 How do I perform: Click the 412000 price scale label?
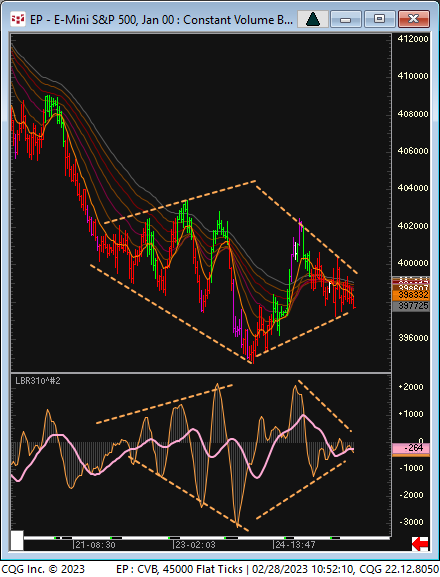click(x=413, y=39)
